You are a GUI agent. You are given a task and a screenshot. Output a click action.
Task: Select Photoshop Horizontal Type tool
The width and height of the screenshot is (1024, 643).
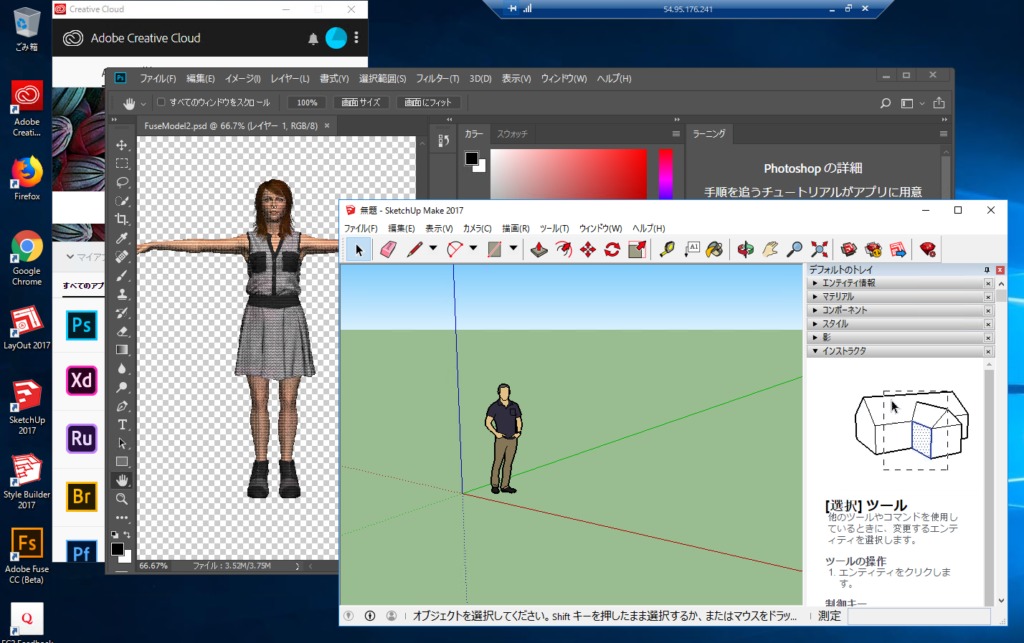pos(122,424)
